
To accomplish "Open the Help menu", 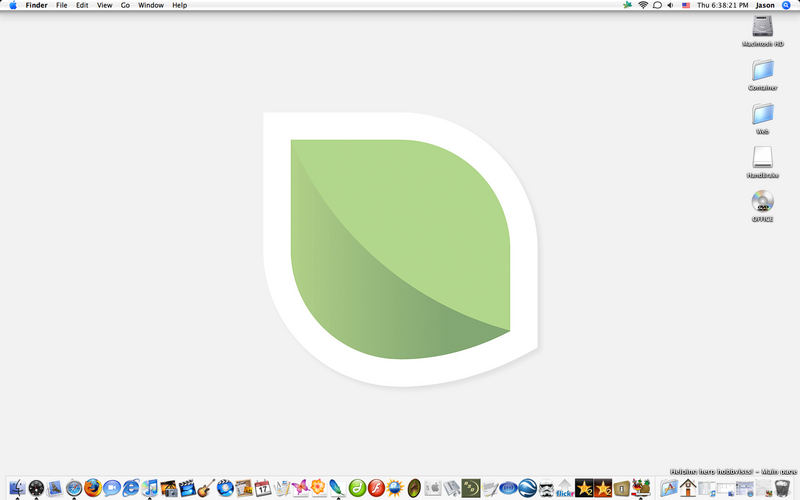I will pos(179,5).
